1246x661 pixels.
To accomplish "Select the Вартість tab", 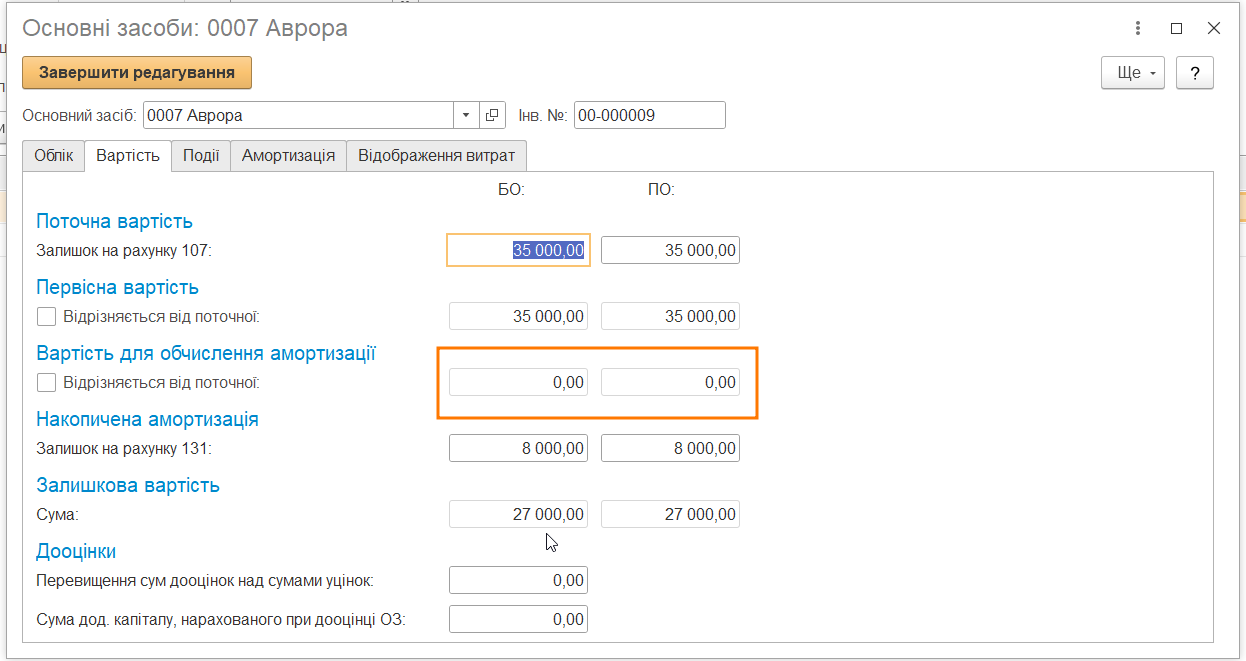I will pyautogui.click(x=128, y=156).
